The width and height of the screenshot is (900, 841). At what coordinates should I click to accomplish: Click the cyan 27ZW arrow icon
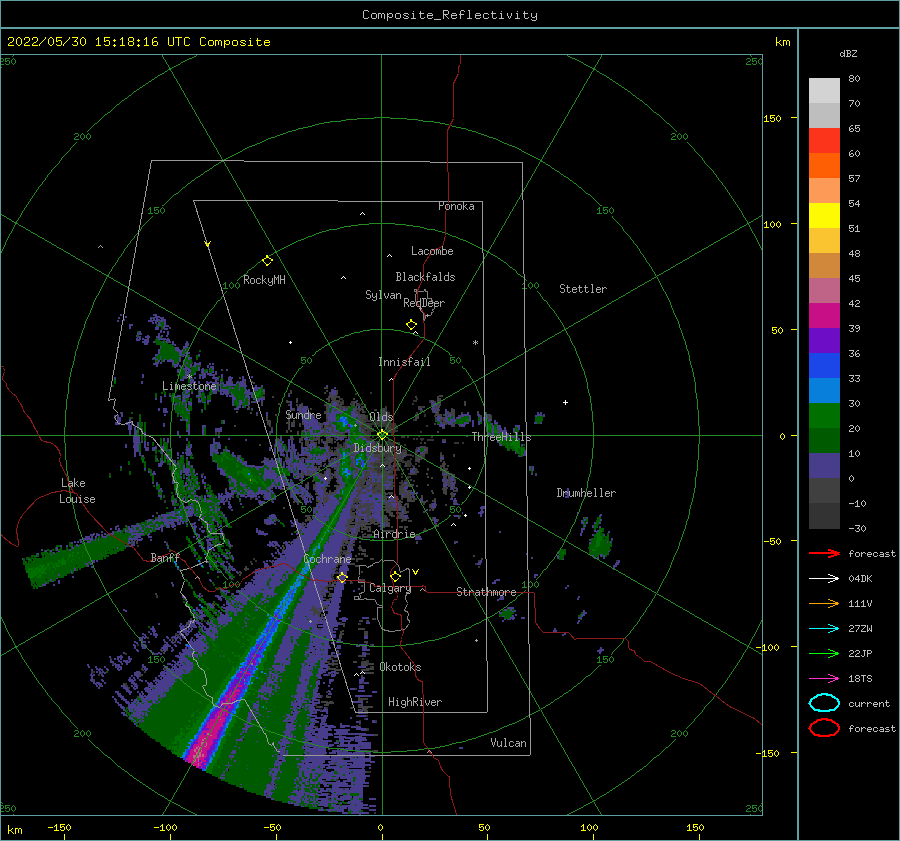pyautogui.click(x=824, y=629)
